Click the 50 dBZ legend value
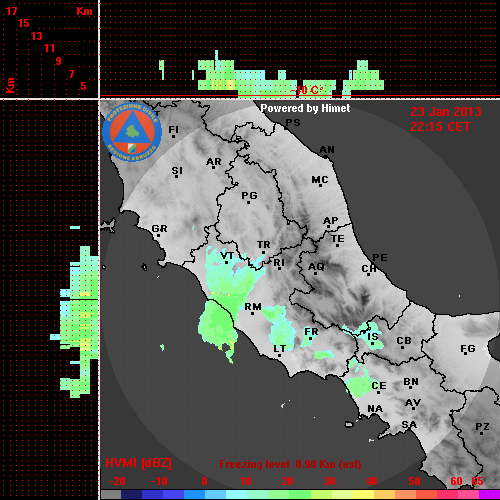Image resolution: width=500 pixels, height=500 pixels. pos(414,481)
